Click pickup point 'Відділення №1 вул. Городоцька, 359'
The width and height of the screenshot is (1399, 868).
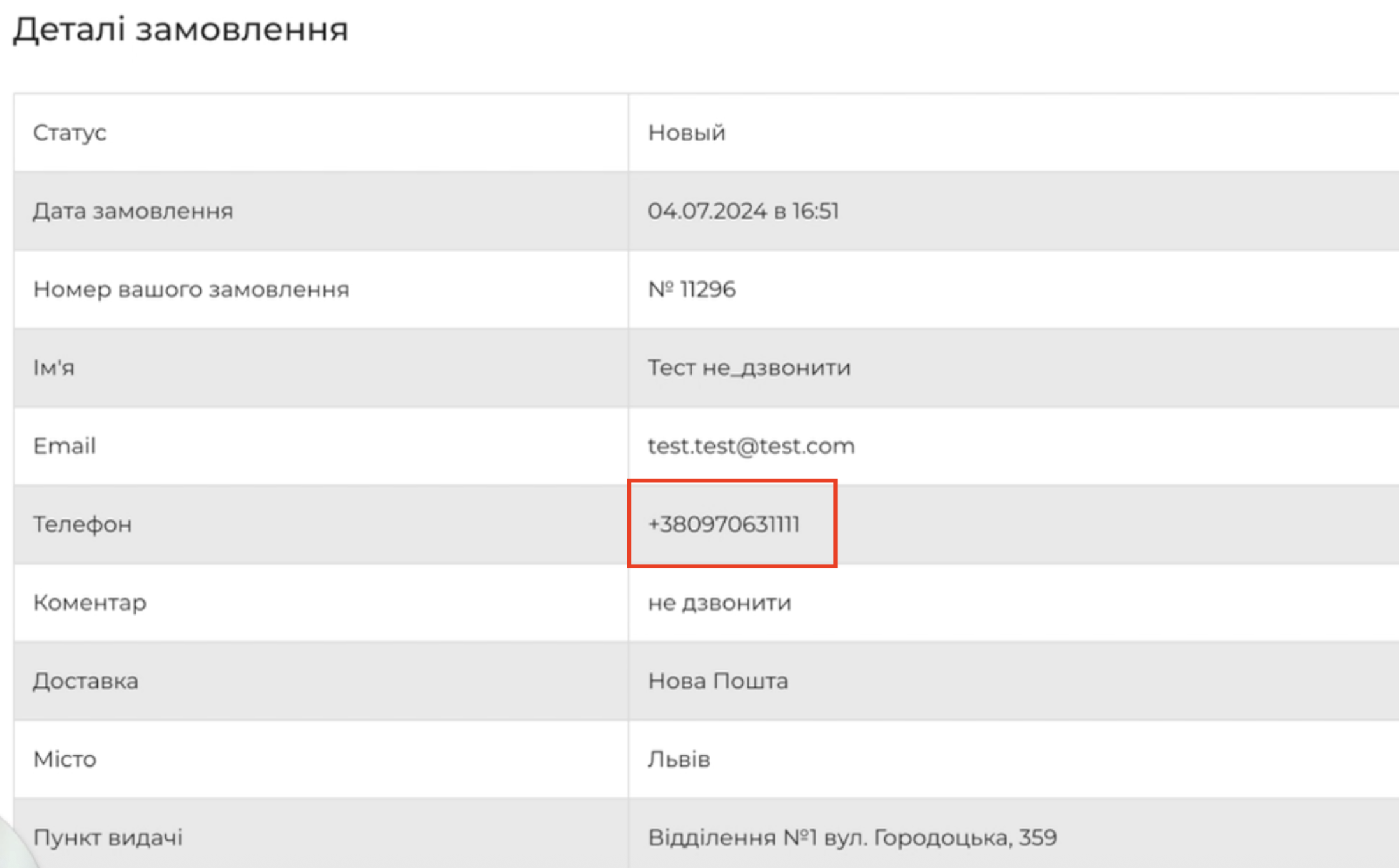(x=852, y=837)
